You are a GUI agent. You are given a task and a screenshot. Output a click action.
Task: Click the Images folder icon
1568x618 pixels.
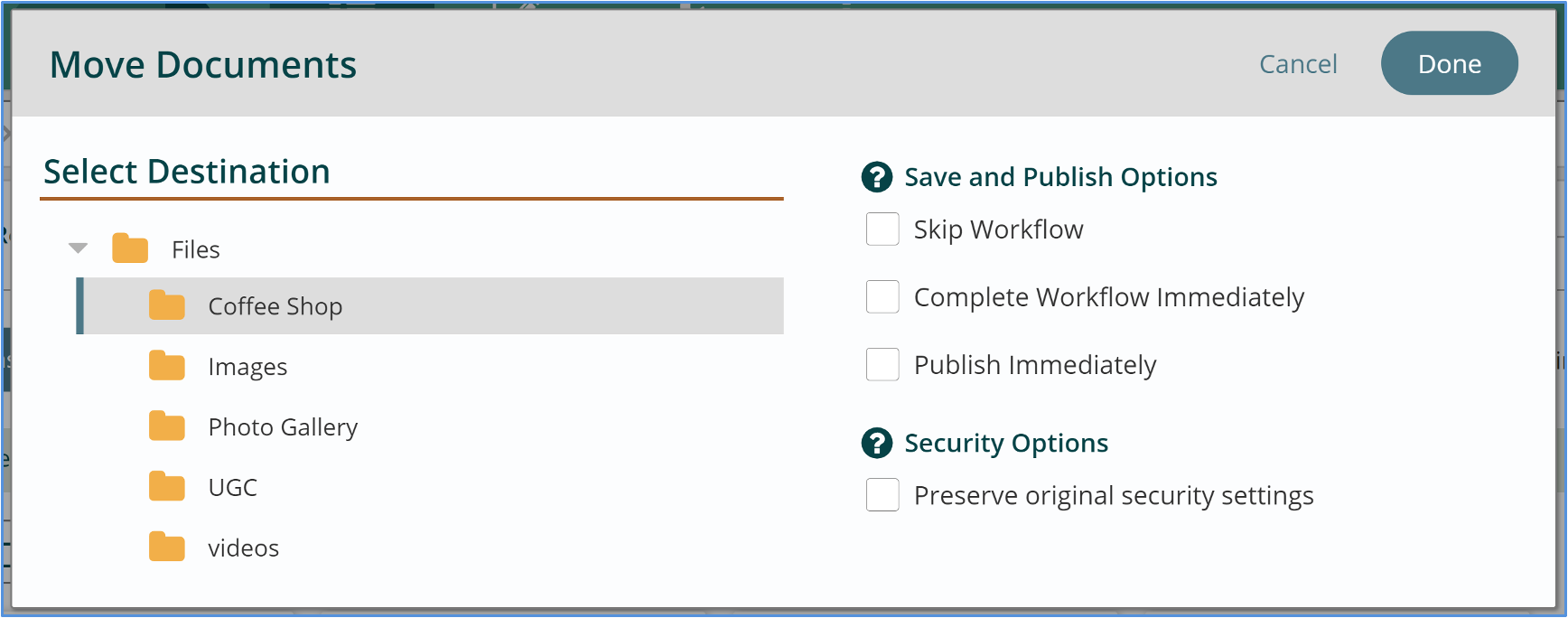tap(167, 366)
